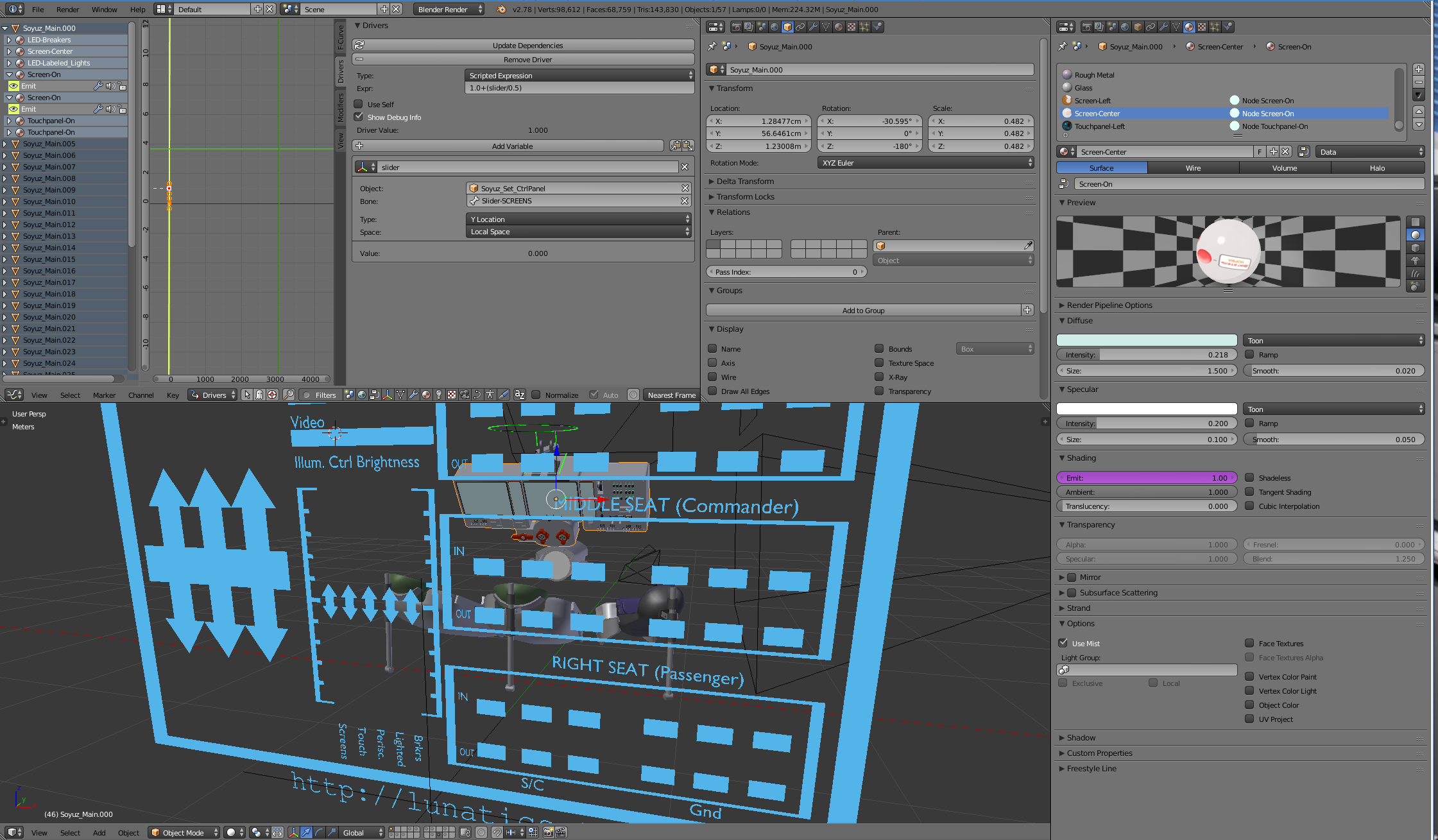This screenshot has width=1438, height=840.
Task: Remove the slider variable with its X icon
Action: coord(685,167)
